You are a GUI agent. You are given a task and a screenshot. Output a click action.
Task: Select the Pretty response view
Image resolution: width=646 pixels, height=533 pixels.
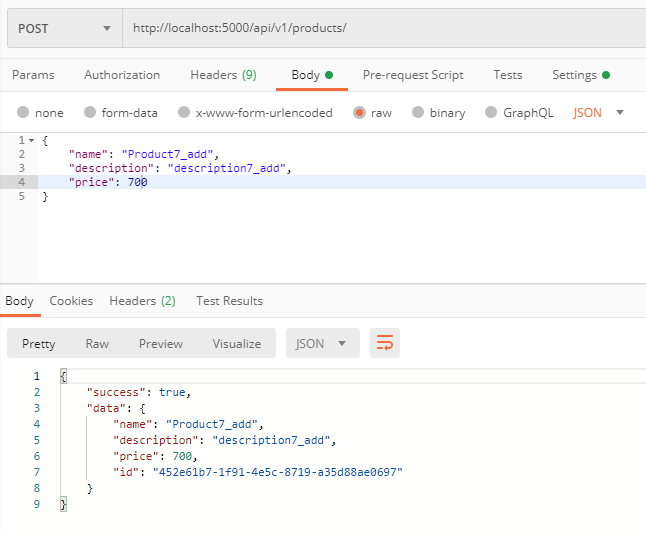(39, 344)
